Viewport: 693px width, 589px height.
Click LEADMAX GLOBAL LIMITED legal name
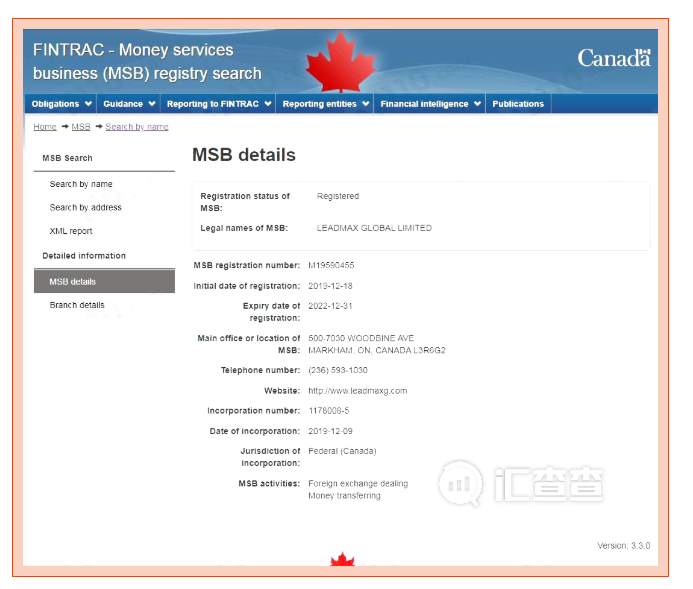(374, 228)
